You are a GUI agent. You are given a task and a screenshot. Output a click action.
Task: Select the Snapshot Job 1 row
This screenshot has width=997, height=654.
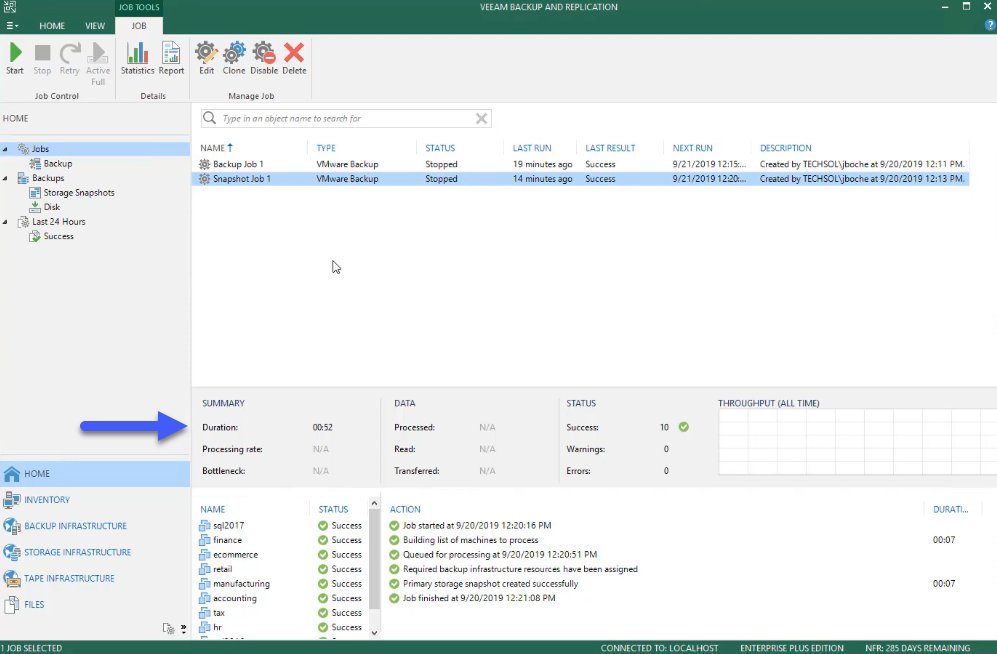[x=581, y=179]
